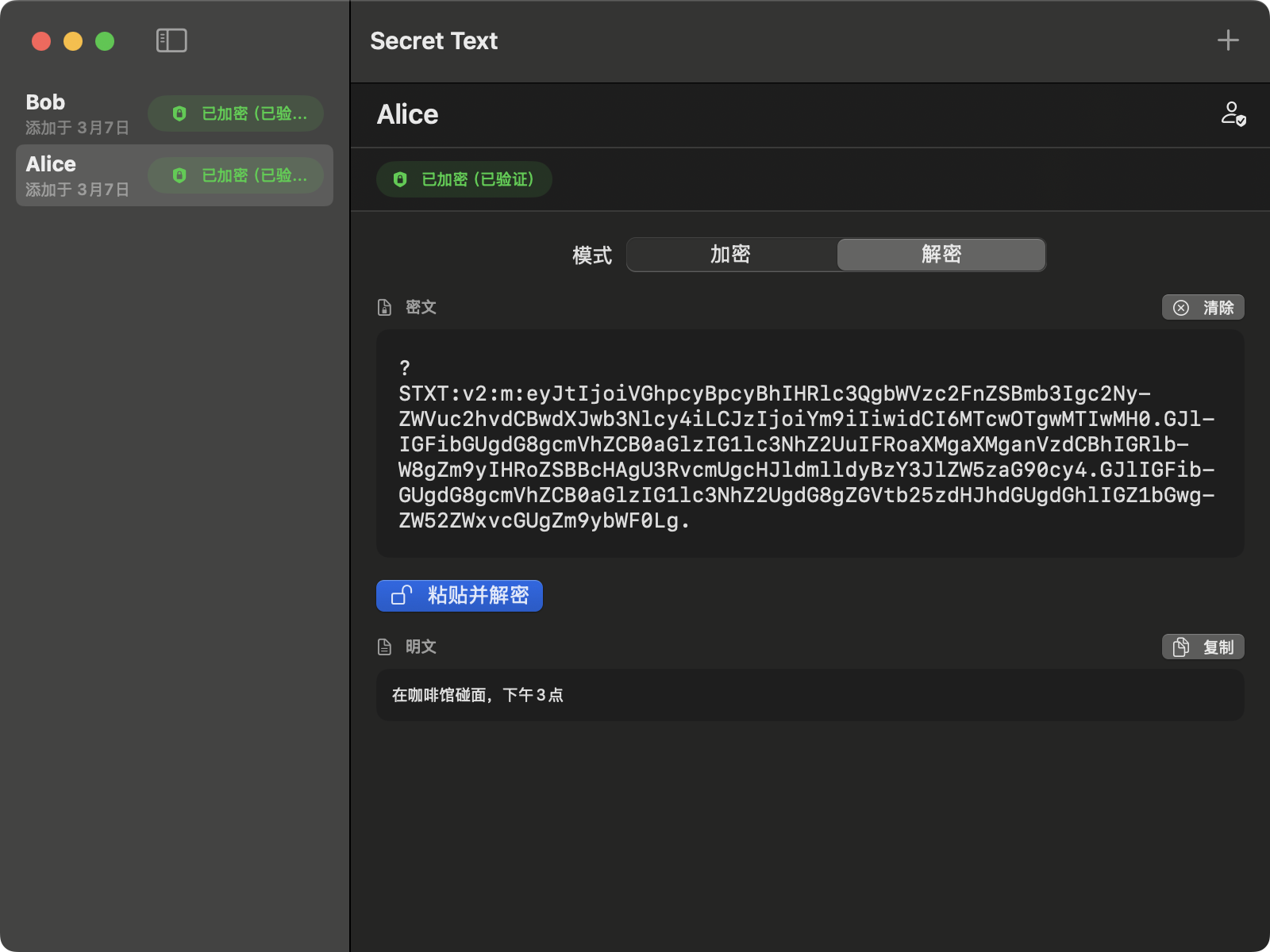1270x952 pixels.
Task: Click the decrypted plaintext output field
Action: tap(810, 695)
